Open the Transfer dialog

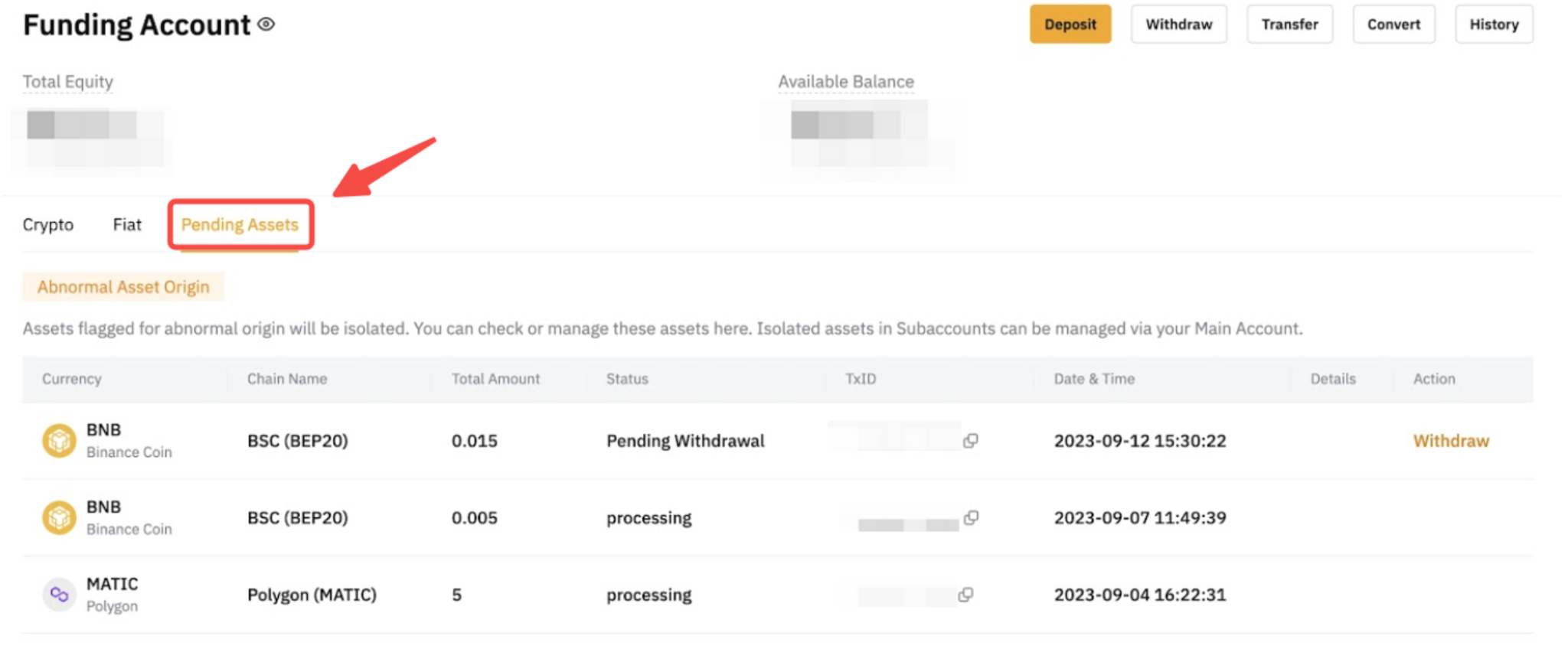[x=1289, y=24]
